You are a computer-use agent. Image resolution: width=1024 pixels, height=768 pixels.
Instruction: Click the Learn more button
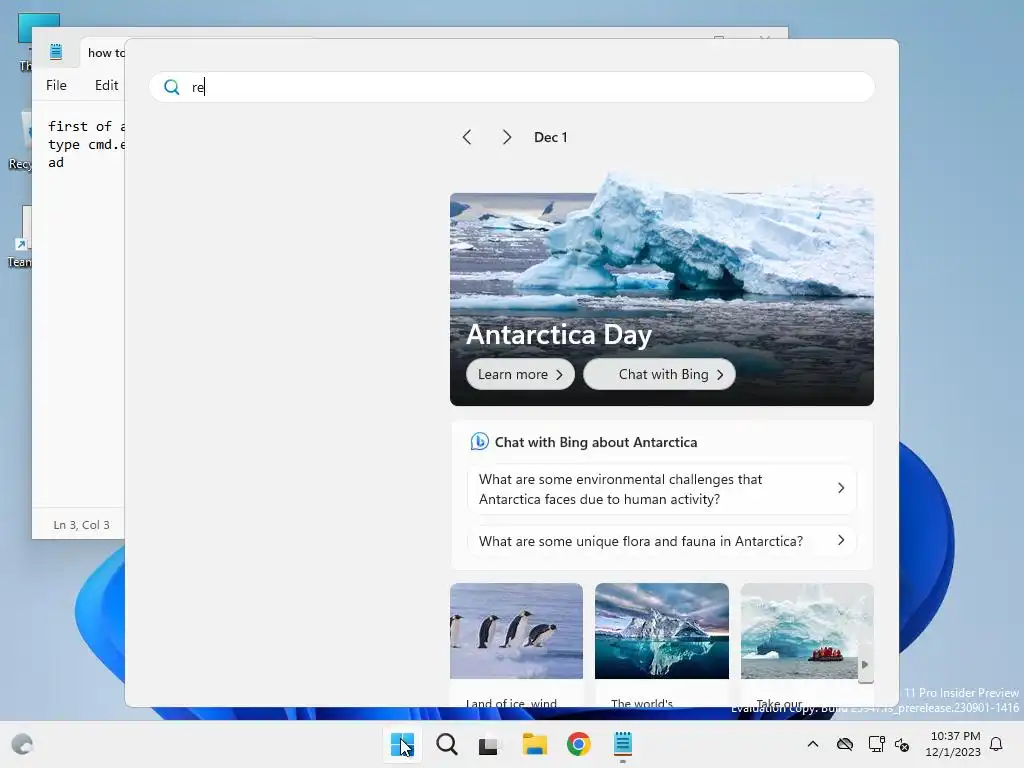point(520,374)
